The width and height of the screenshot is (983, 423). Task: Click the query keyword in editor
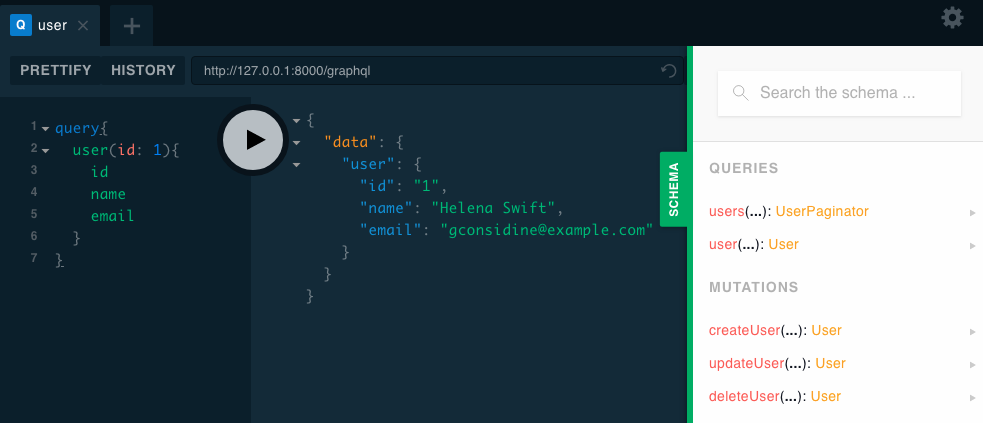pos(77,128)
